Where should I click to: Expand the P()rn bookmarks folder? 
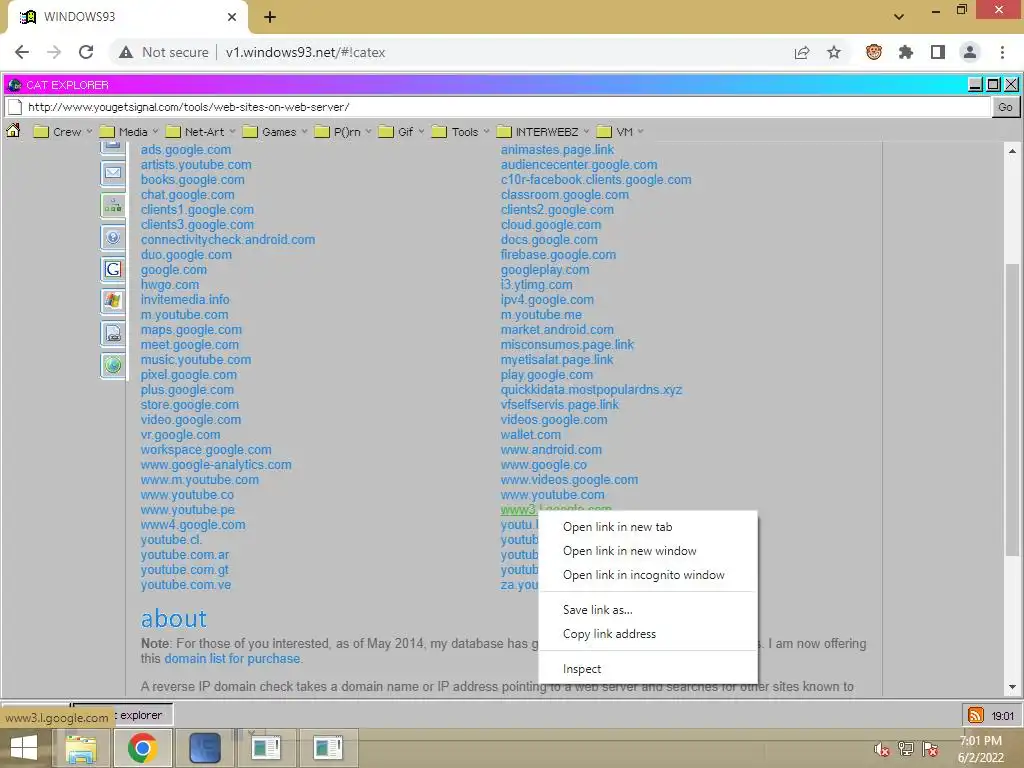click(x=344, y=132)
